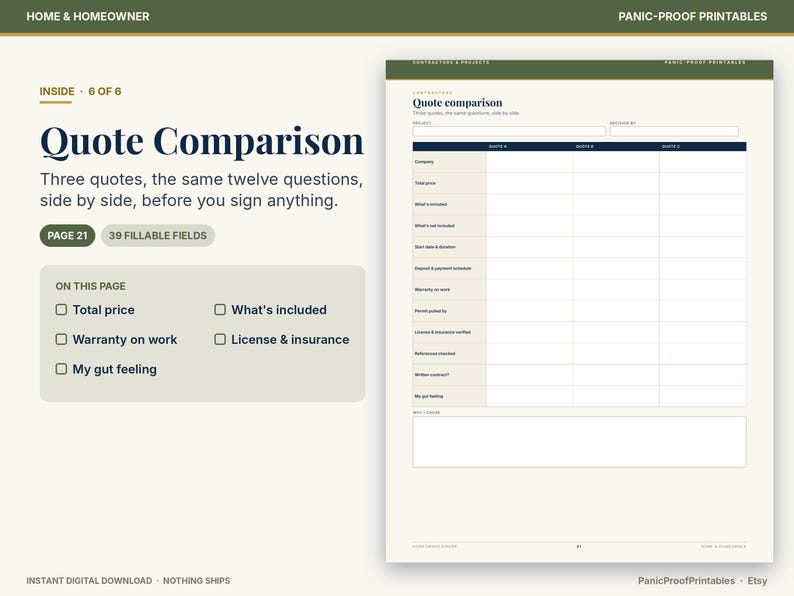
Task: Click the What's included row label in table
Action: (431, 205)
